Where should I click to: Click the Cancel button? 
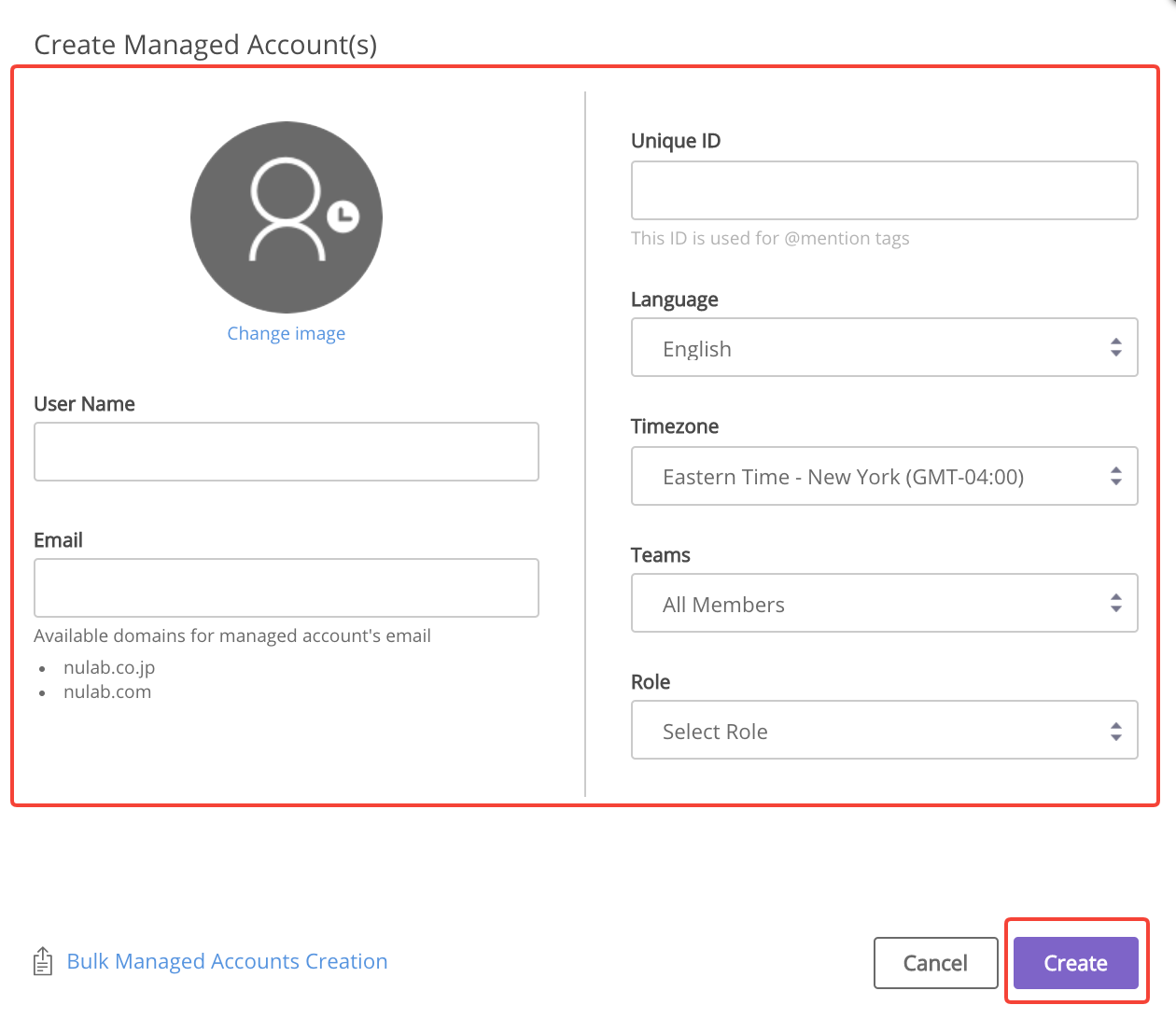[x=936, y=963]
